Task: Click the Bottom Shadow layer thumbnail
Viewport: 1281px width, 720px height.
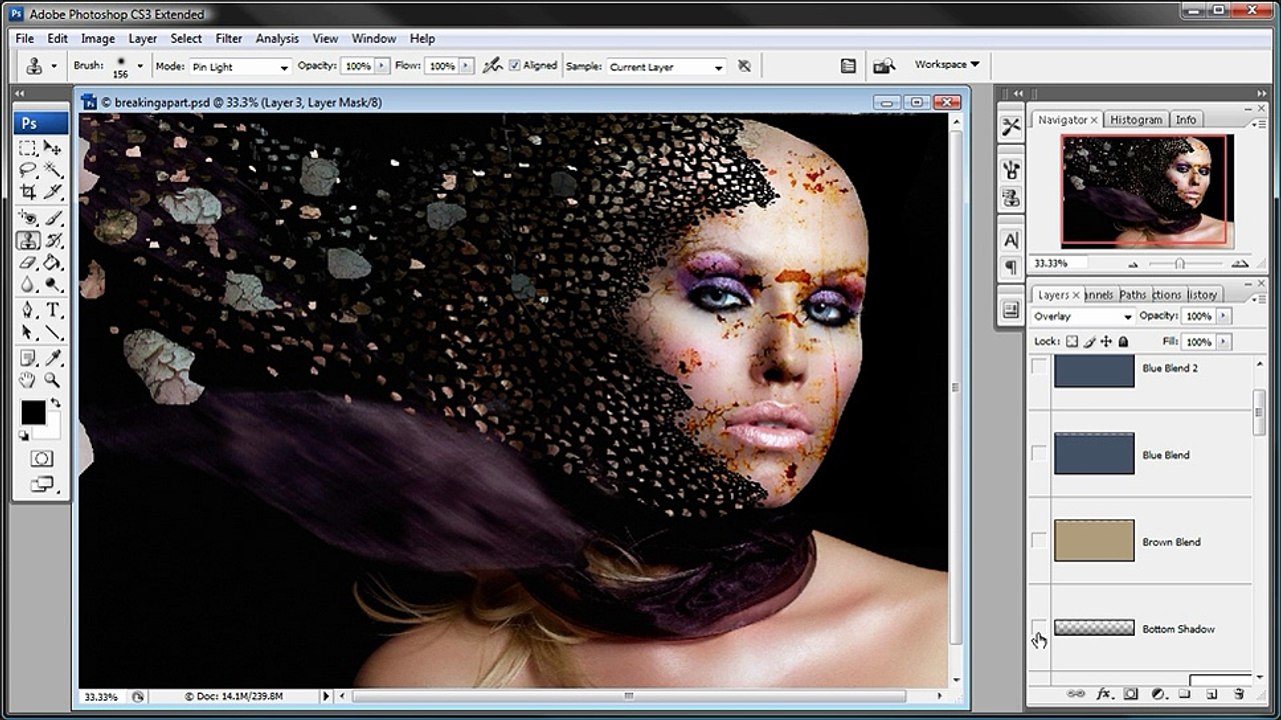Action: pos(1094,628)
